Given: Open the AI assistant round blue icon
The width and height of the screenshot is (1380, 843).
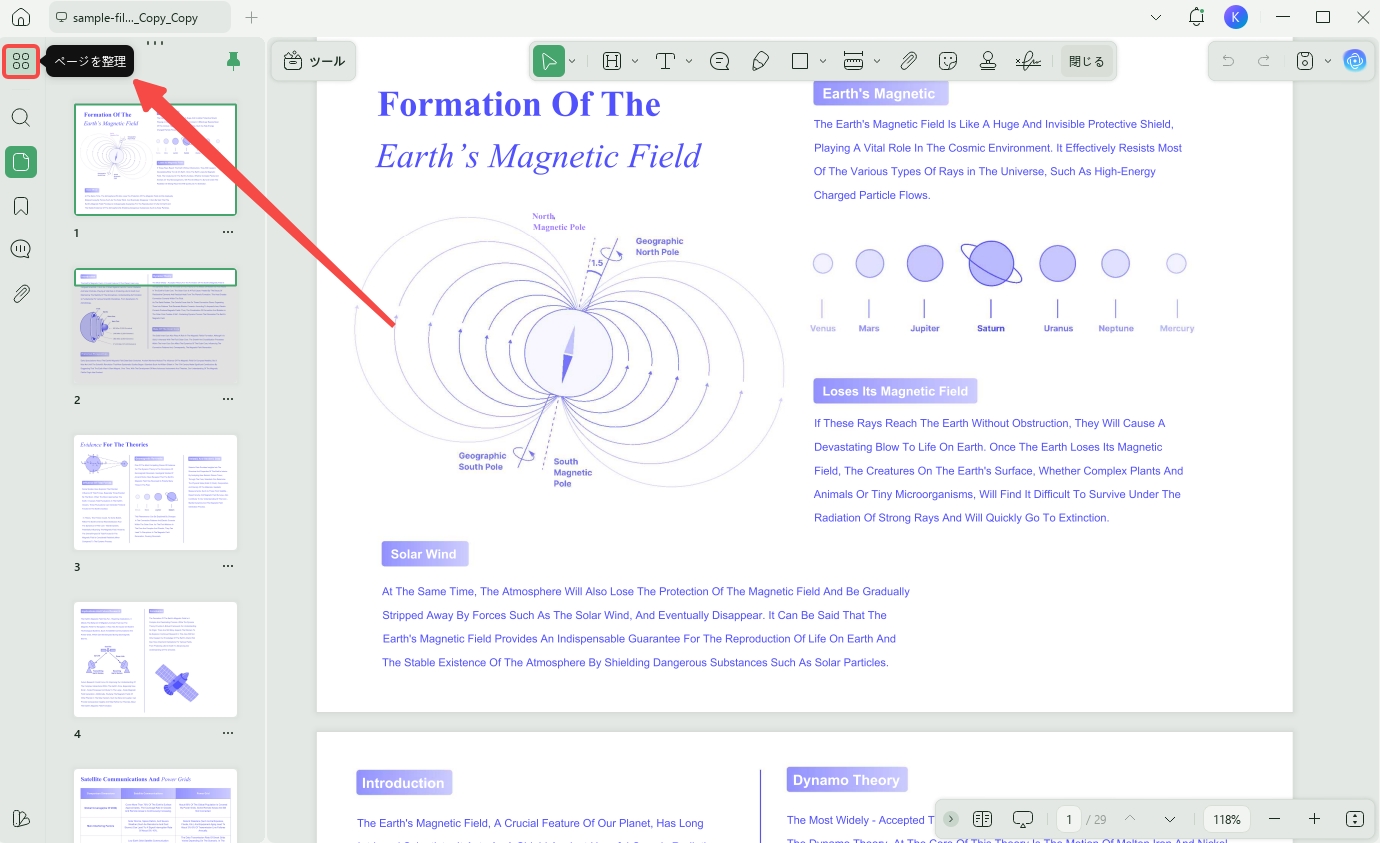Looking at the screenshot, I should [x=1355, y=61].
